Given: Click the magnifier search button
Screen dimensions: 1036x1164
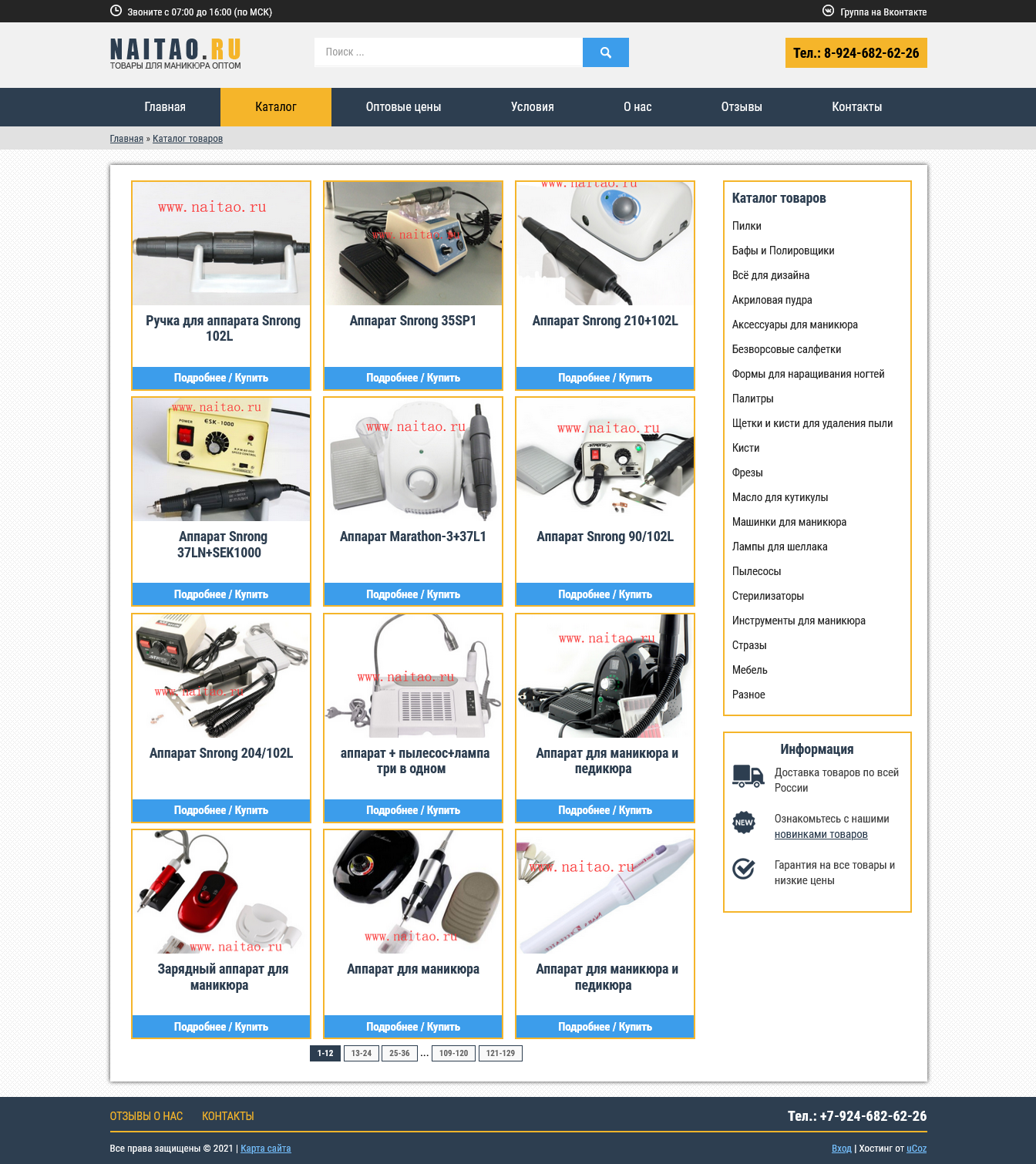Looking at the screenshot, I should tap(605, 52).
